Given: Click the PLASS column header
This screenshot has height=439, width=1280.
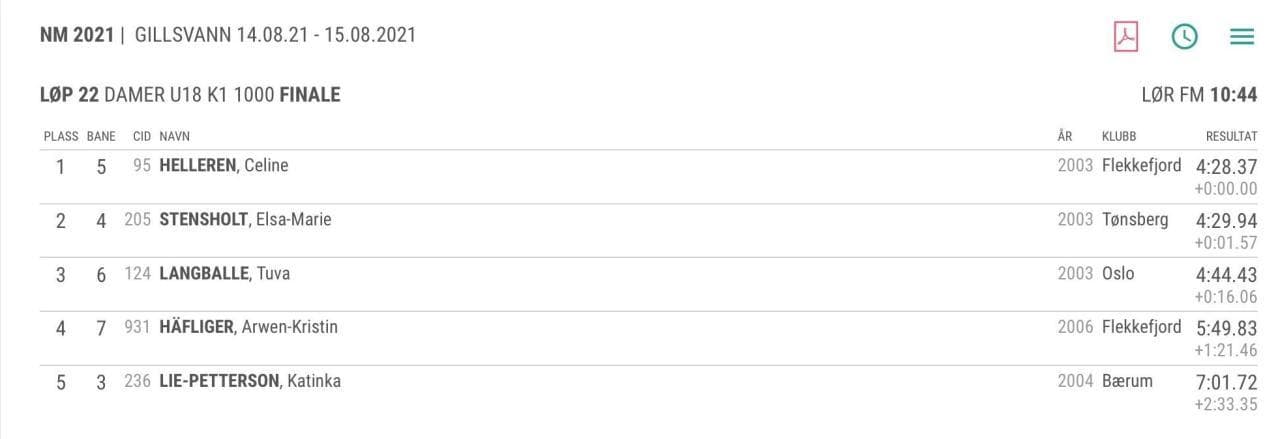Looking at the screenshot, I should pos(60,136).
